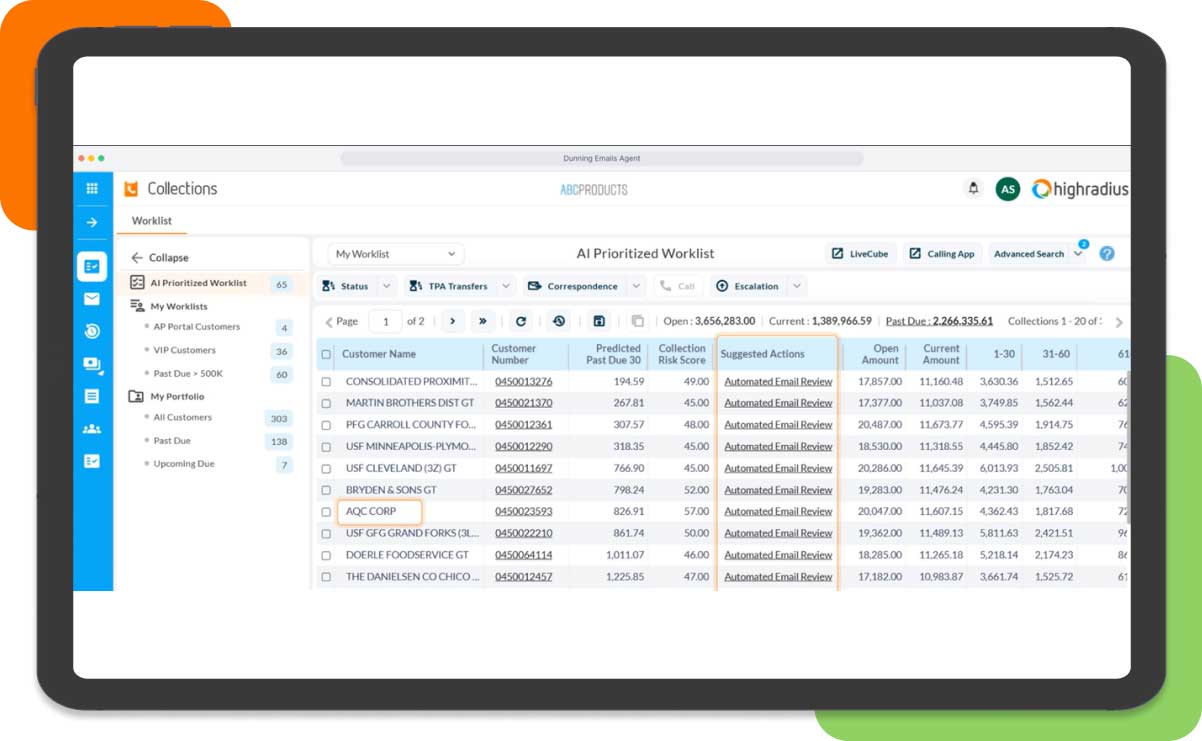The width and height of the screenshot is (1202, 741).
Task: Click the Escalation button
Action: click(748, 286)
